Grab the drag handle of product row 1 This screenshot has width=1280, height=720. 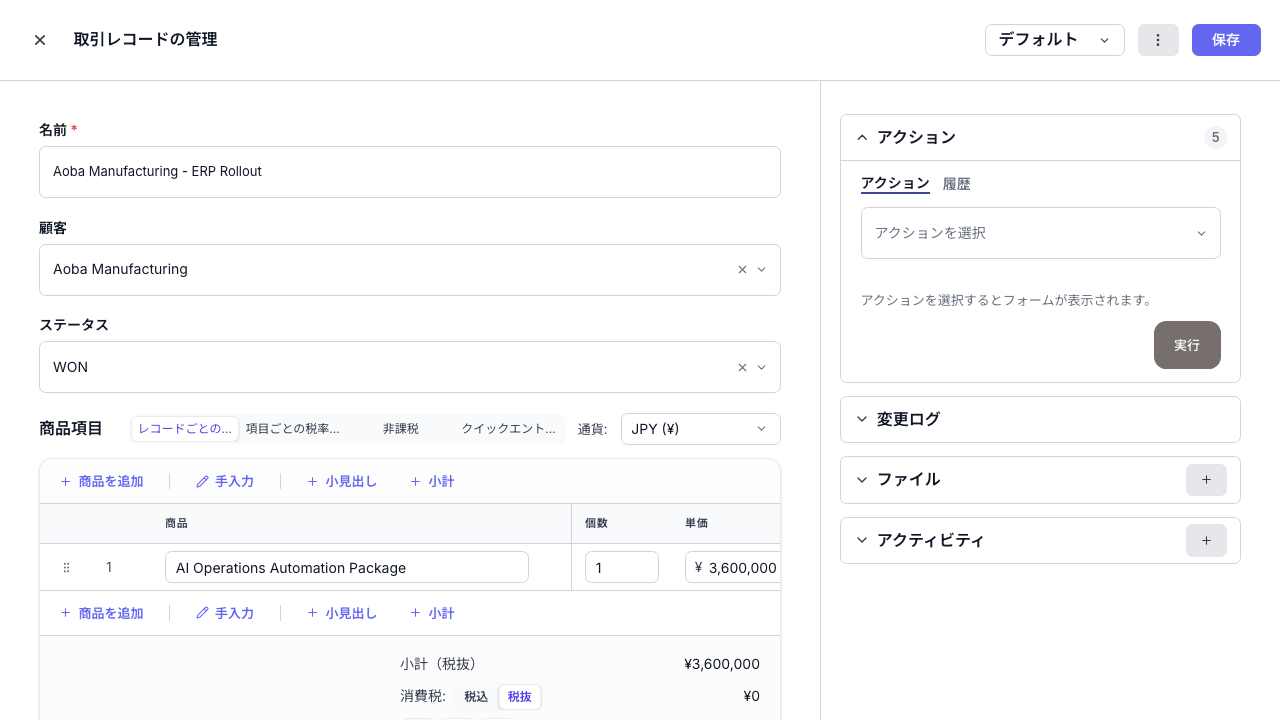[x=66, y=567]
